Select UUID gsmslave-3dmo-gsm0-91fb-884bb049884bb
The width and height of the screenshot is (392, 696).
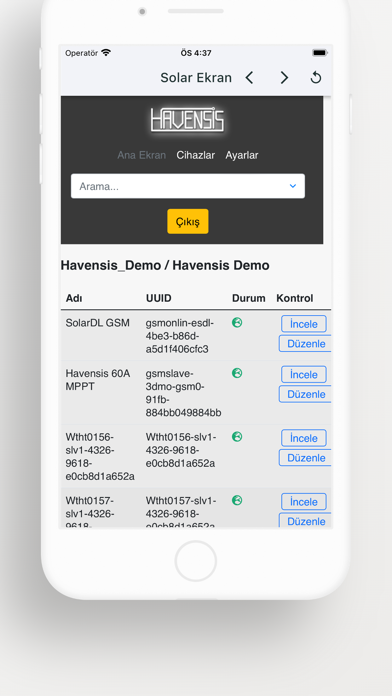click(183, 393)
